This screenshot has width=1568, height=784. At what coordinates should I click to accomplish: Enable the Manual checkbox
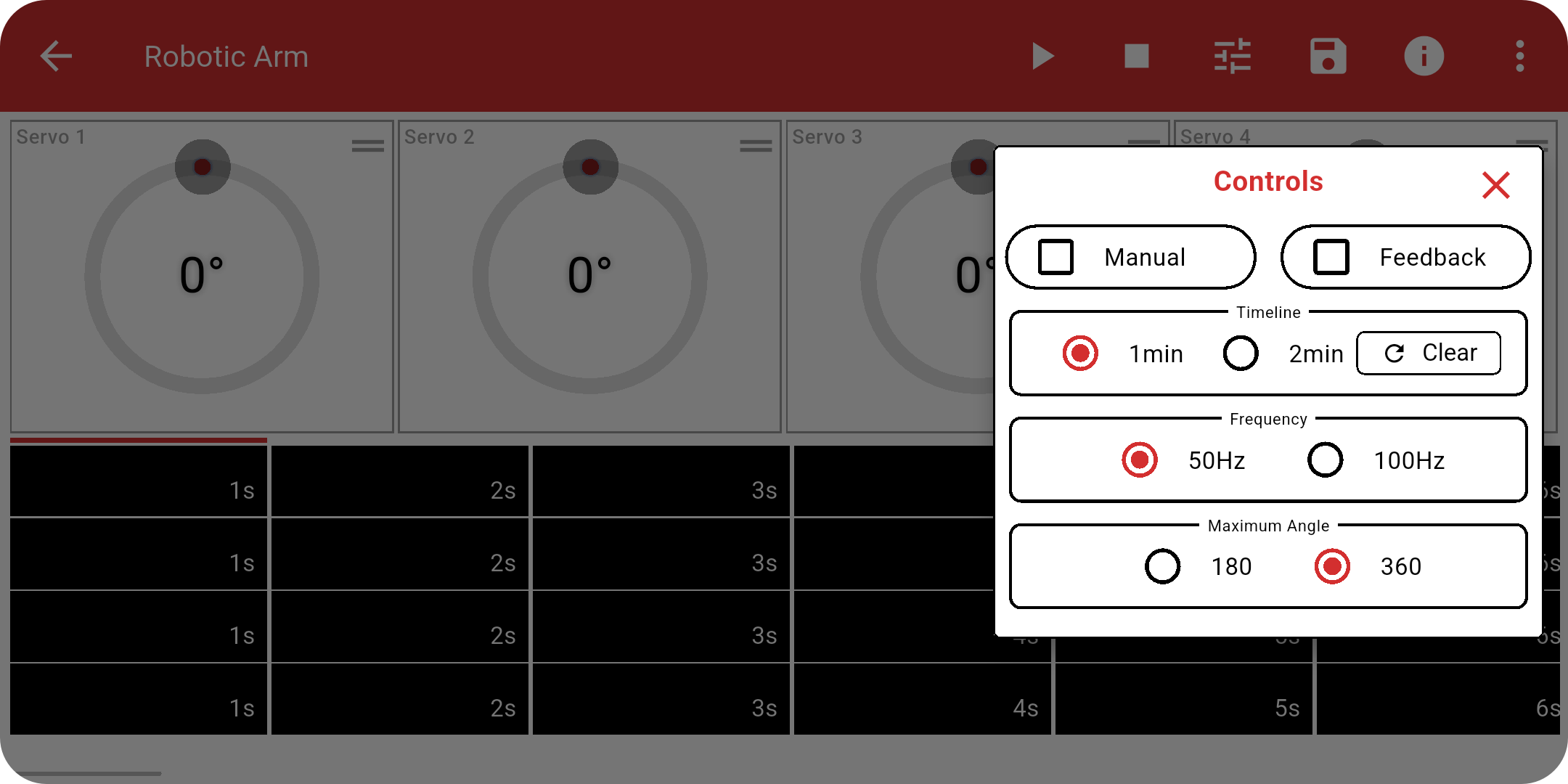(1056, 257)
